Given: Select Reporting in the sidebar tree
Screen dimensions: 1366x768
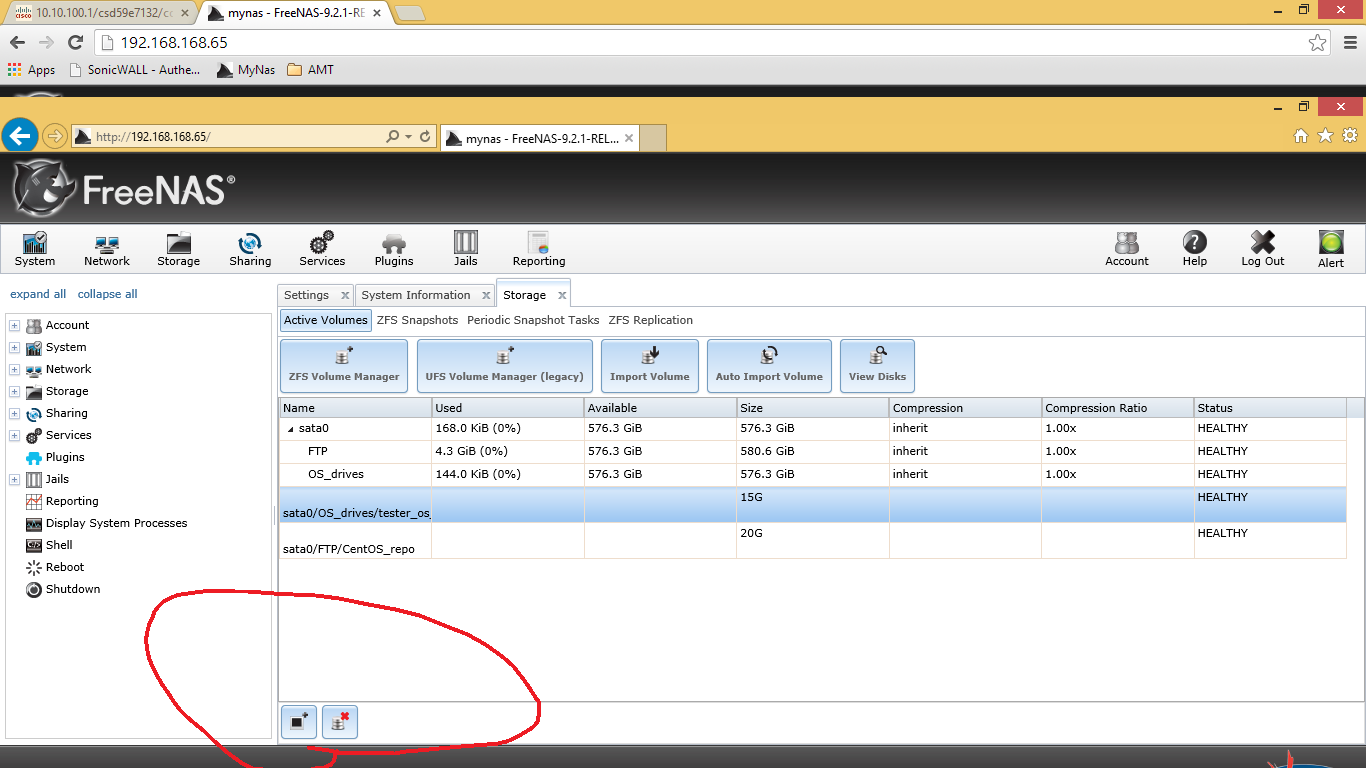Looking at the screenshot, I should (72, 501).
